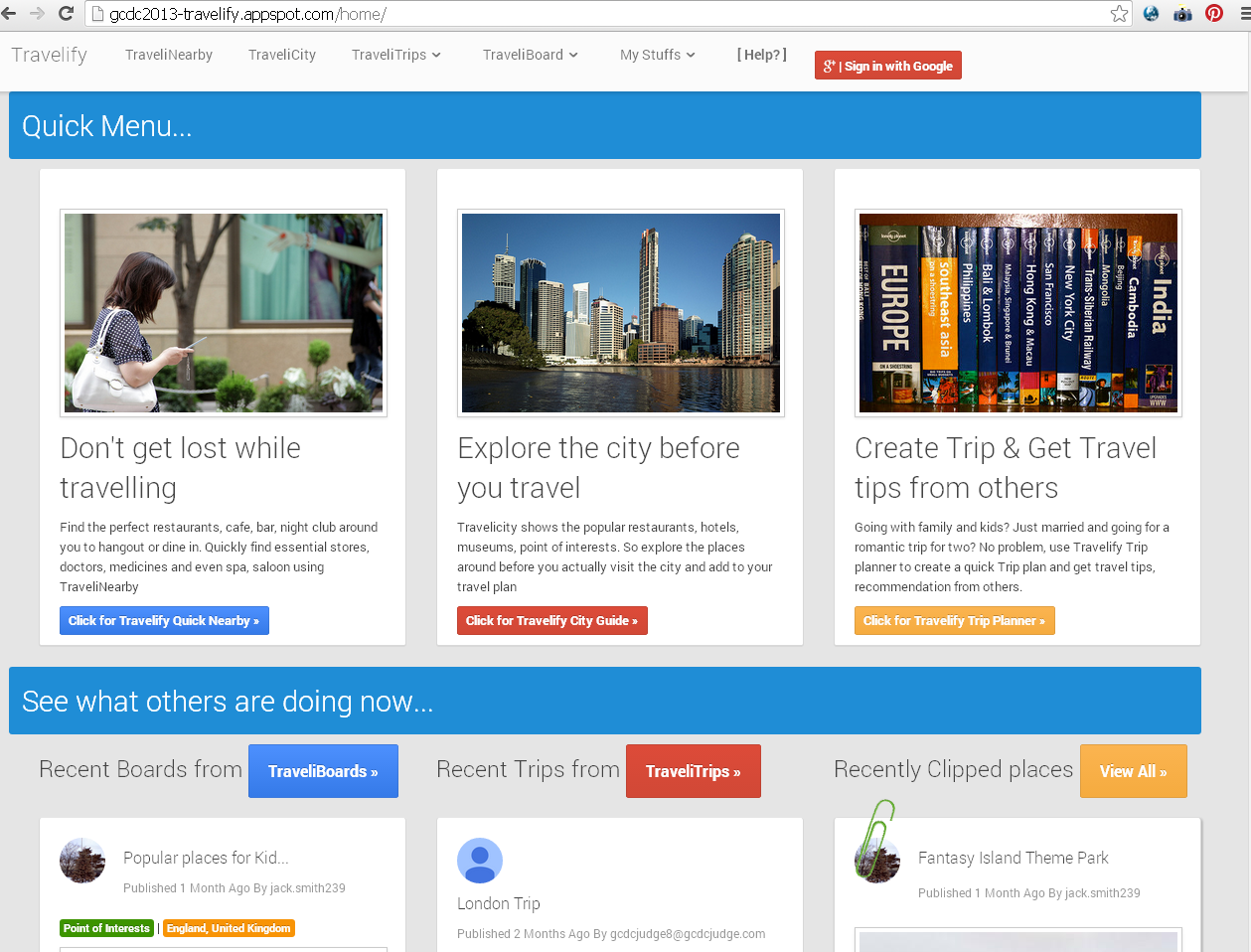The width and height of the screenshot is (1251, 952).
Task: Select the Explore the city before you travel heading
Action: tap(598, 468)
